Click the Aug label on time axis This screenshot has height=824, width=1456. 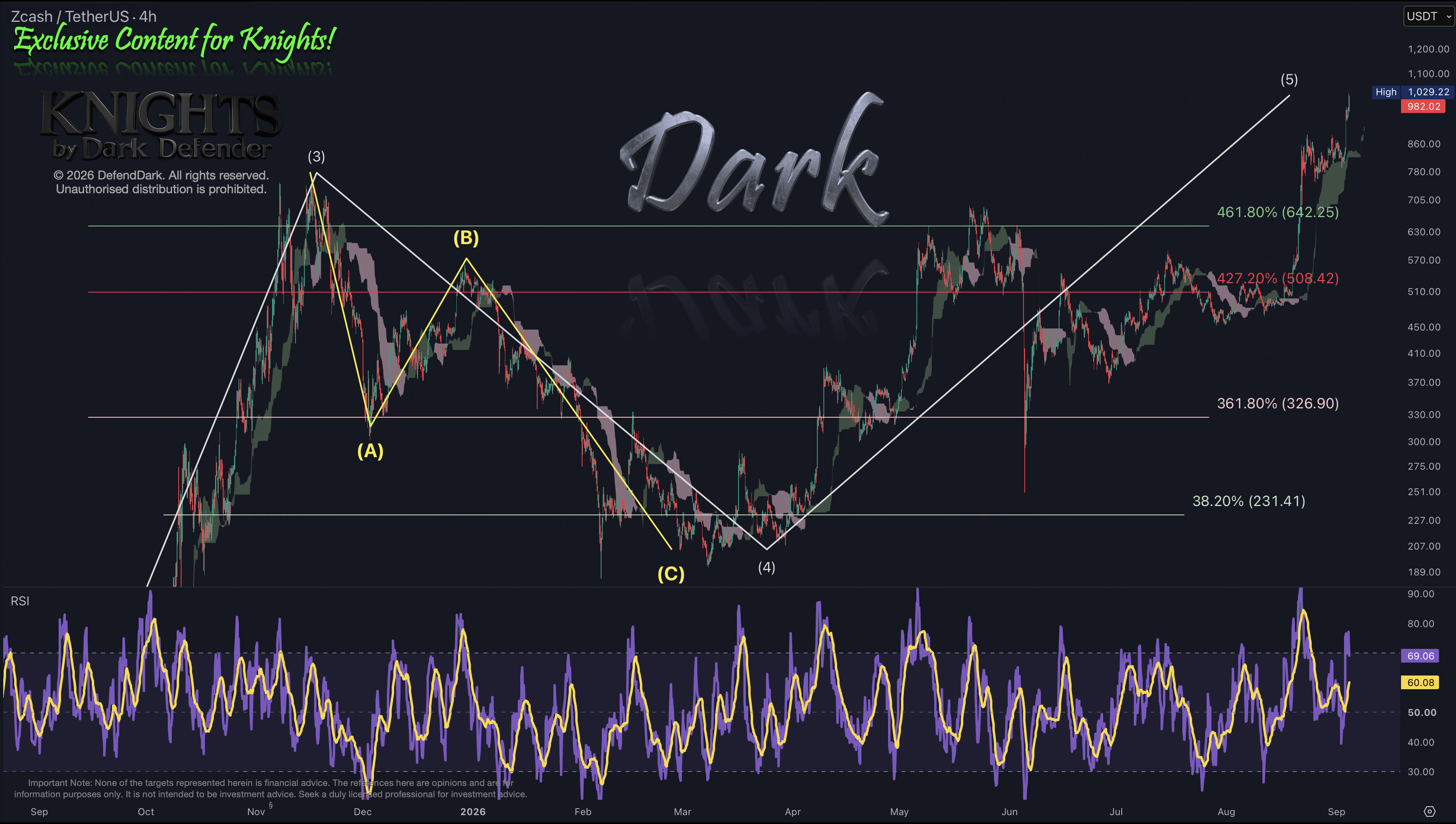click(x=1226, y=811)
